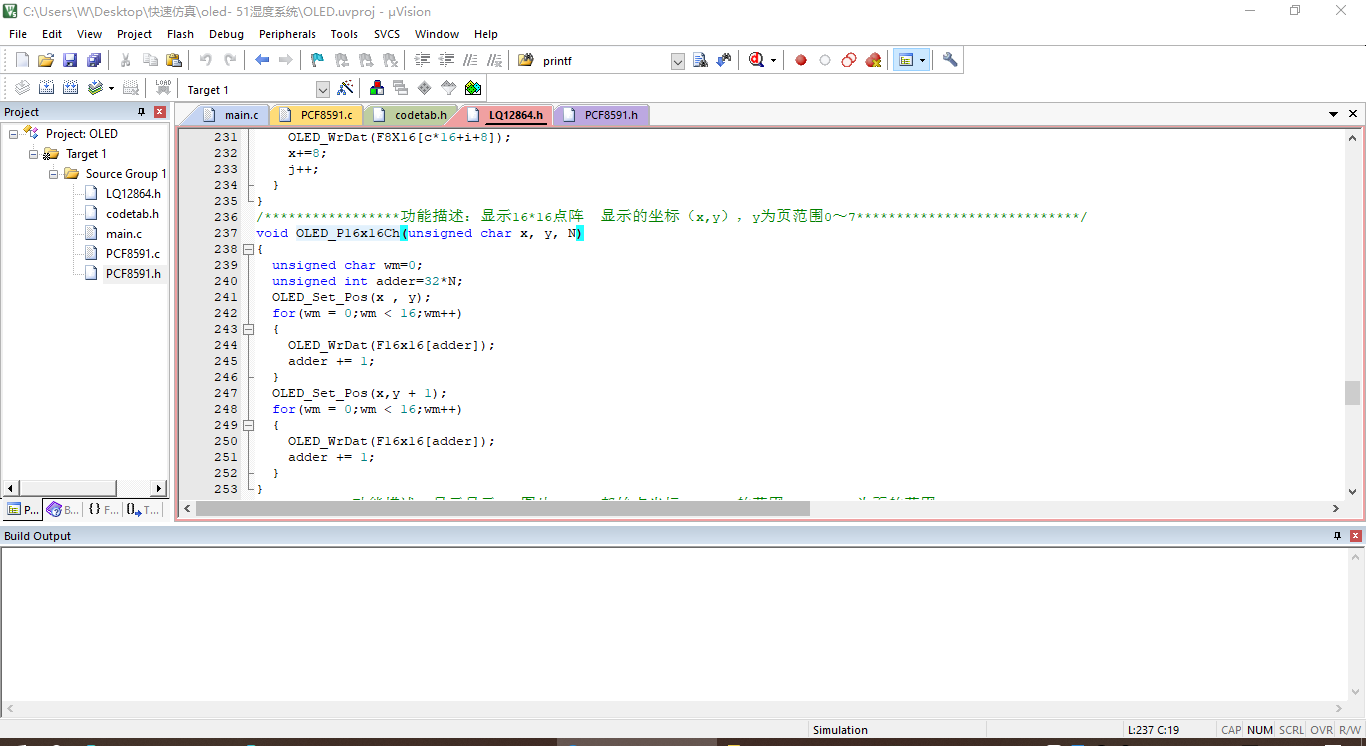Image resolution: width=1366 pixels, height=746 pixels.
Task: Start debug session with the magnifier-d icon
Action: [x=757, y=60]
